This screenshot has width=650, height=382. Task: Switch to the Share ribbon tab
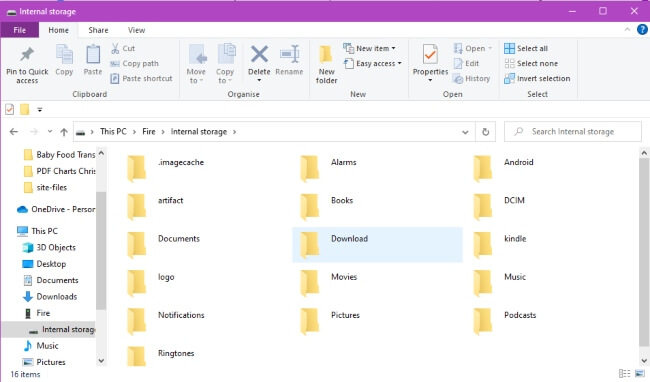(98, 30)
